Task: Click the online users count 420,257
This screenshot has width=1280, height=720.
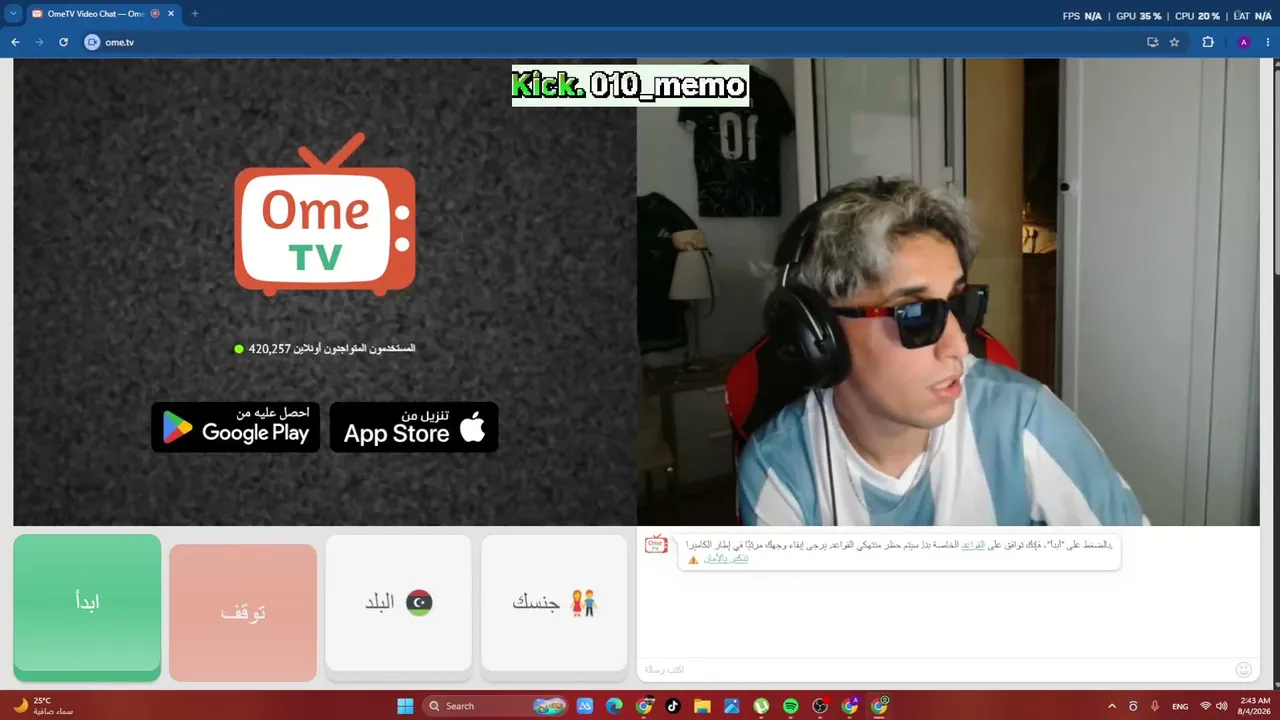Action: point(269,349)
